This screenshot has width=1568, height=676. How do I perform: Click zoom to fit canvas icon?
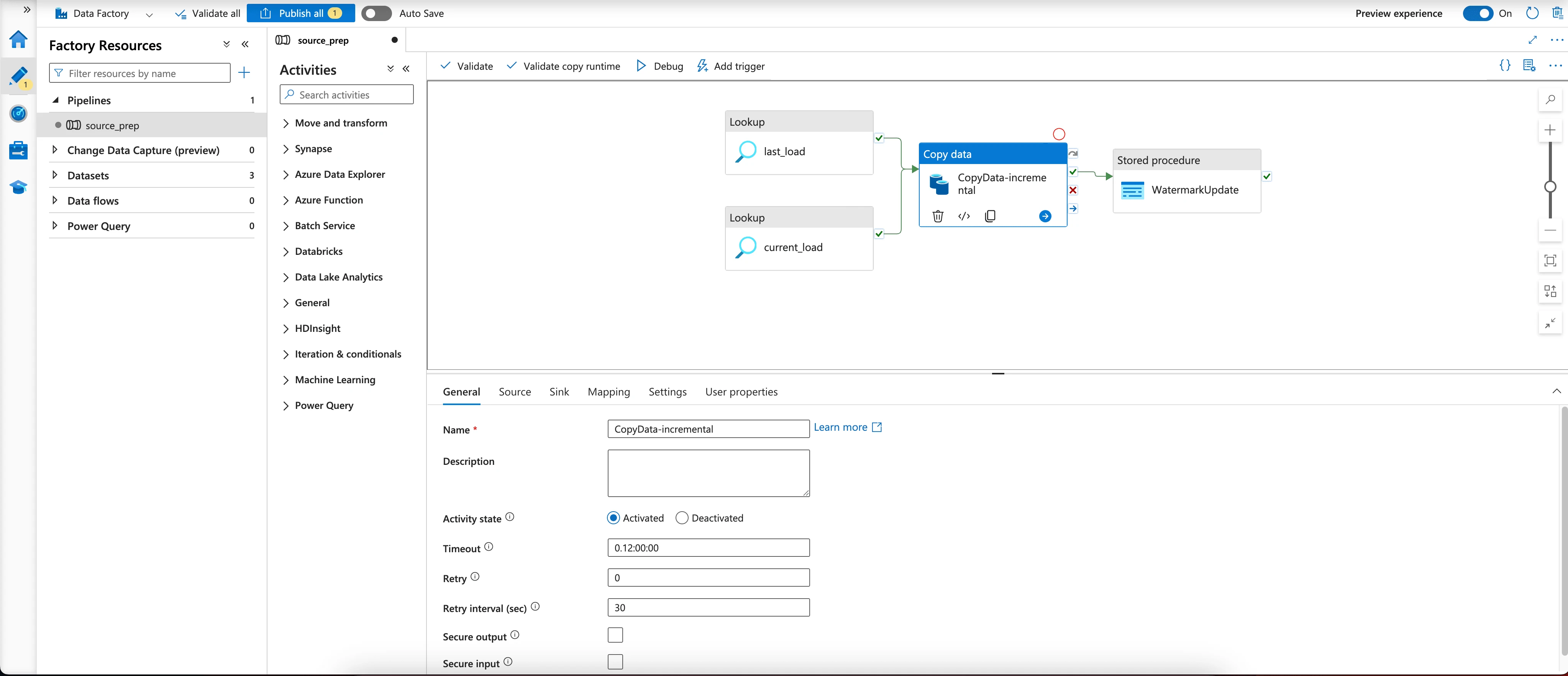tap(1550, 261)
